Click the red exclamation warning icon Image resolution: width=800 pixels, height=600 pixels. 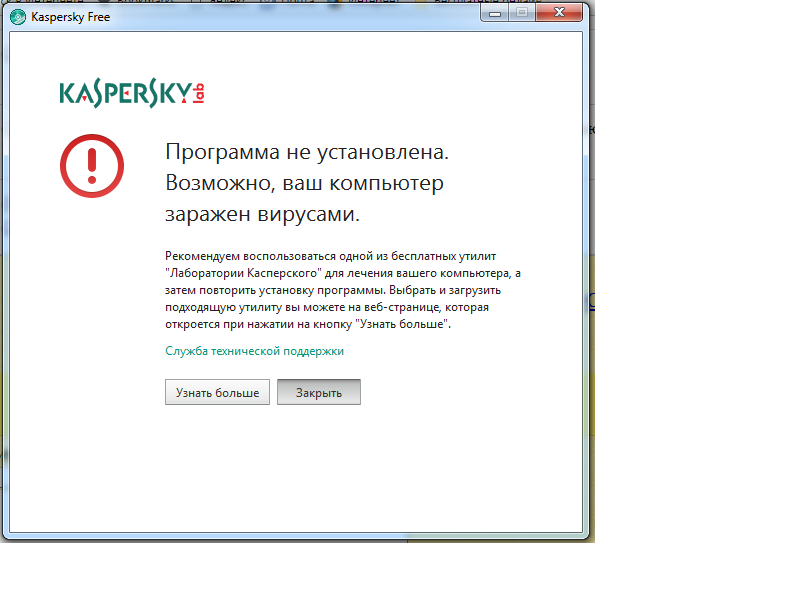[92, 166]
